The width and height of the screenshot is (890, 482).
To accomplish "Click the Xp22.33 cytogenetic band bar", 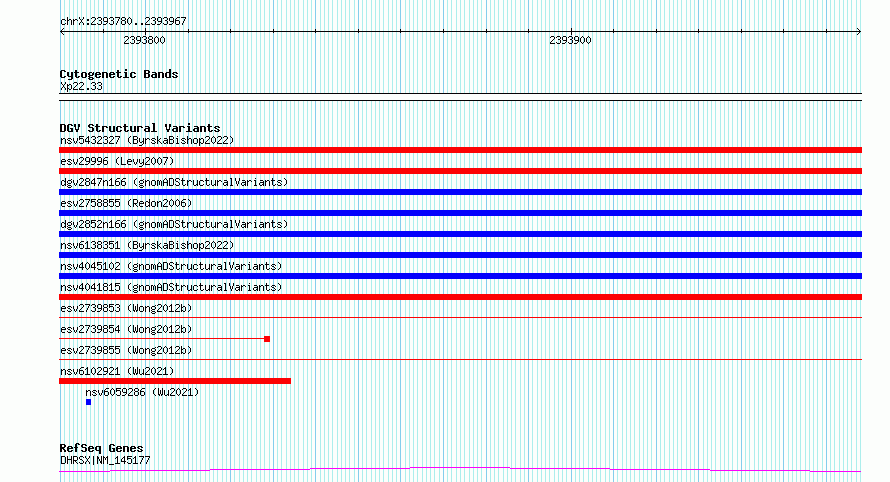I will 460,97.
